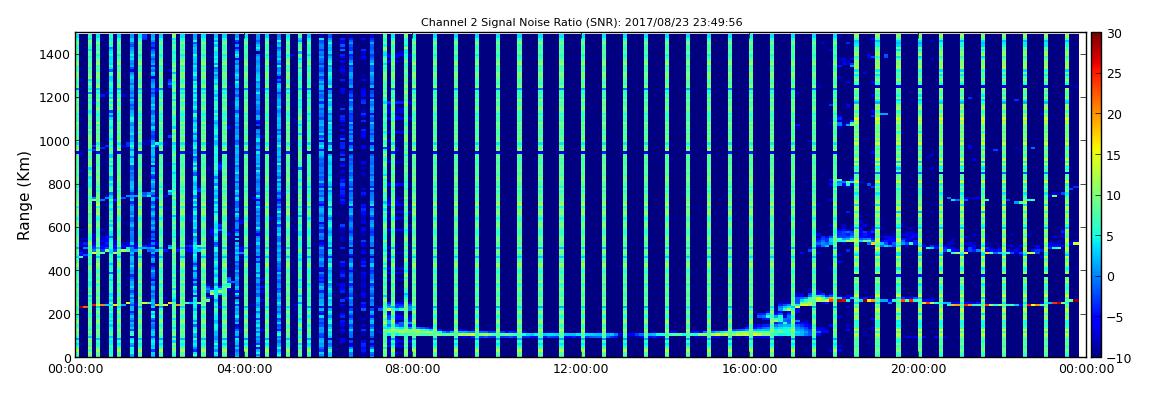Click the x-axis tick label 04:00:00
This screenshot has width=1150, height=407.
coord(243,369)
